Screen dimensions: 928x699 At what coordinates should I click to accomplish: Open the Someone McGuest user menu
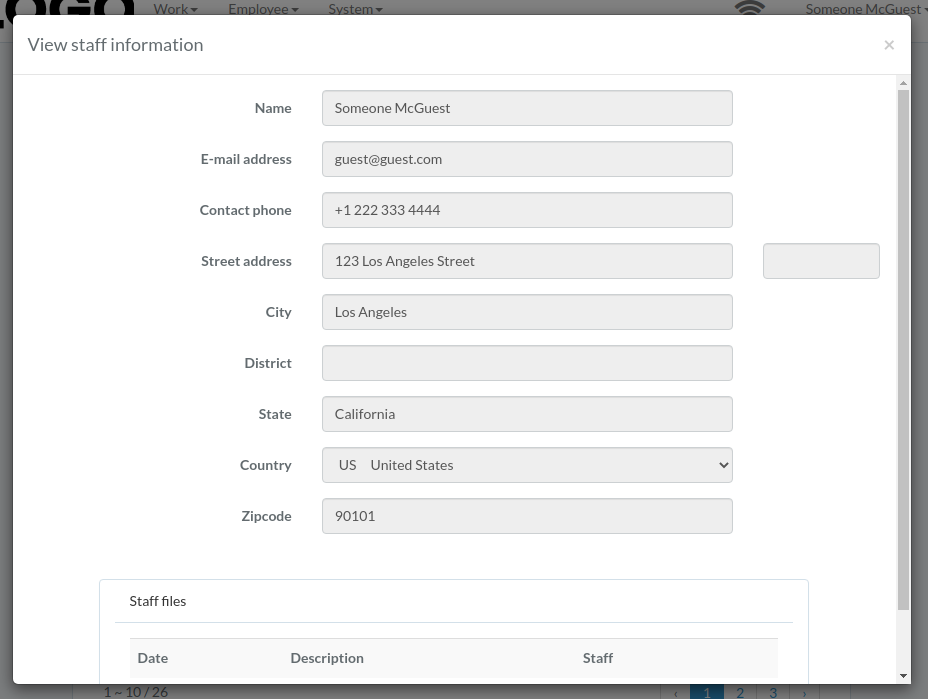coord(866,9)
